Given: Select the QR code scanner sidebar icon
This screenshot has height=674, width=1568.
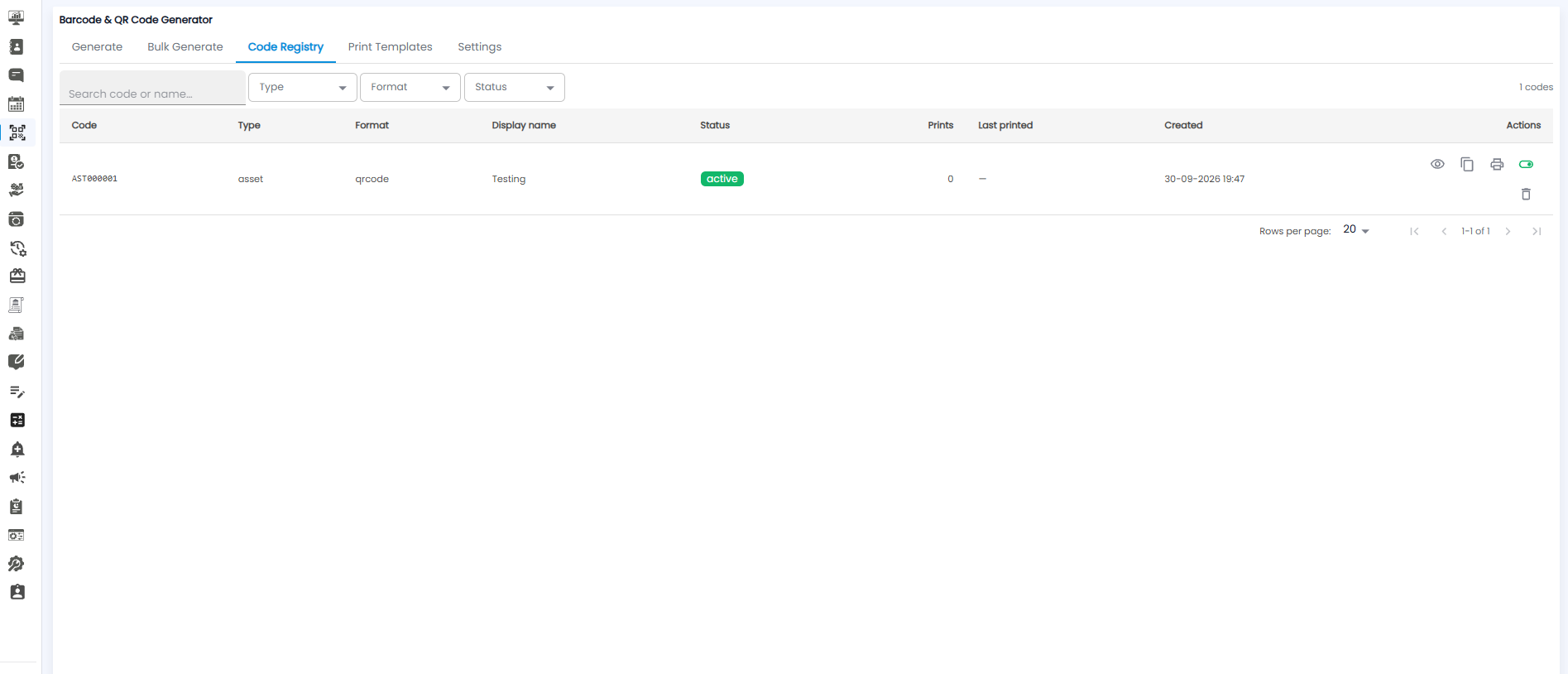Looking at the screenshot, I should click(x=17, y=132).
